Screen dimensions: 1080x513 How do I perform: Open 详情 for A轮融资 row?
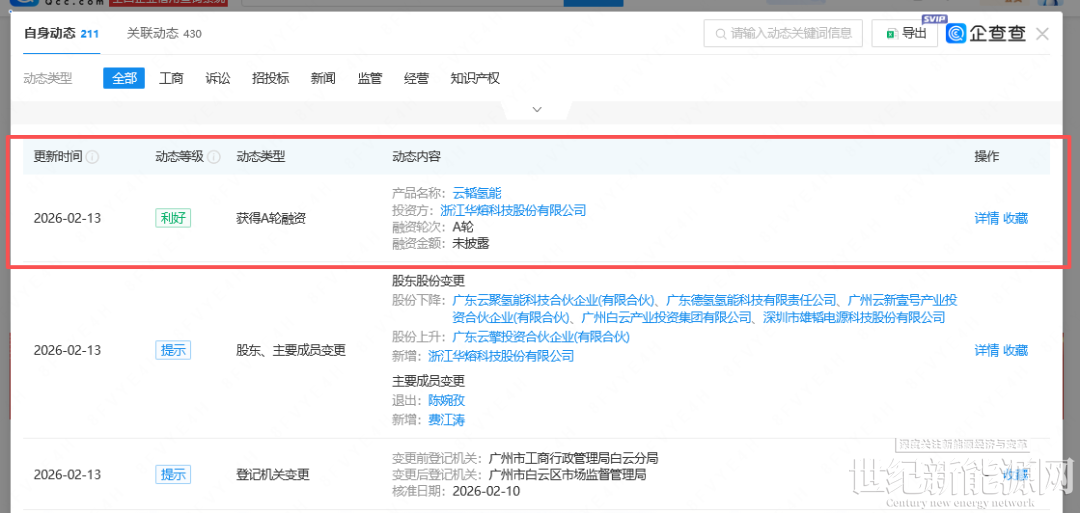[986, 218]
